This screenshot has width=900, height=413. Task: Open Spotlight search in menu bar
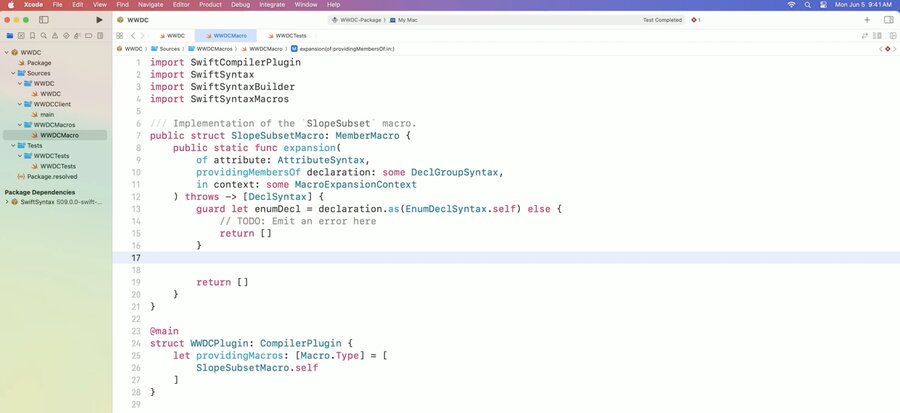[x=808, y=5]
